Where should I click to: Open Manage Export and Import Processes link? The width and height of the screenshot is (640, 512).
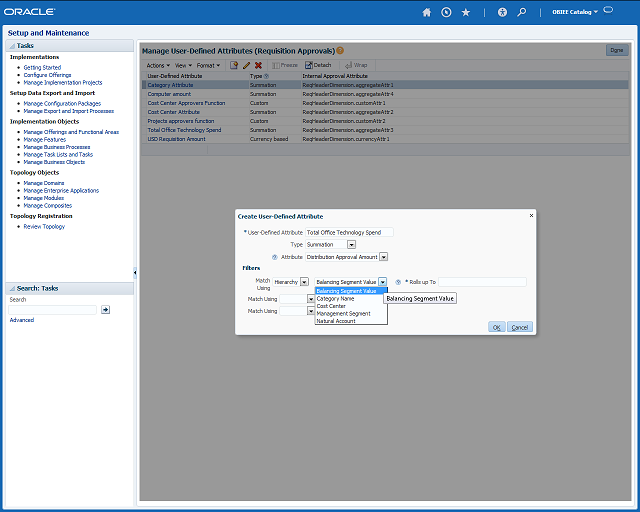click(69, 111)
